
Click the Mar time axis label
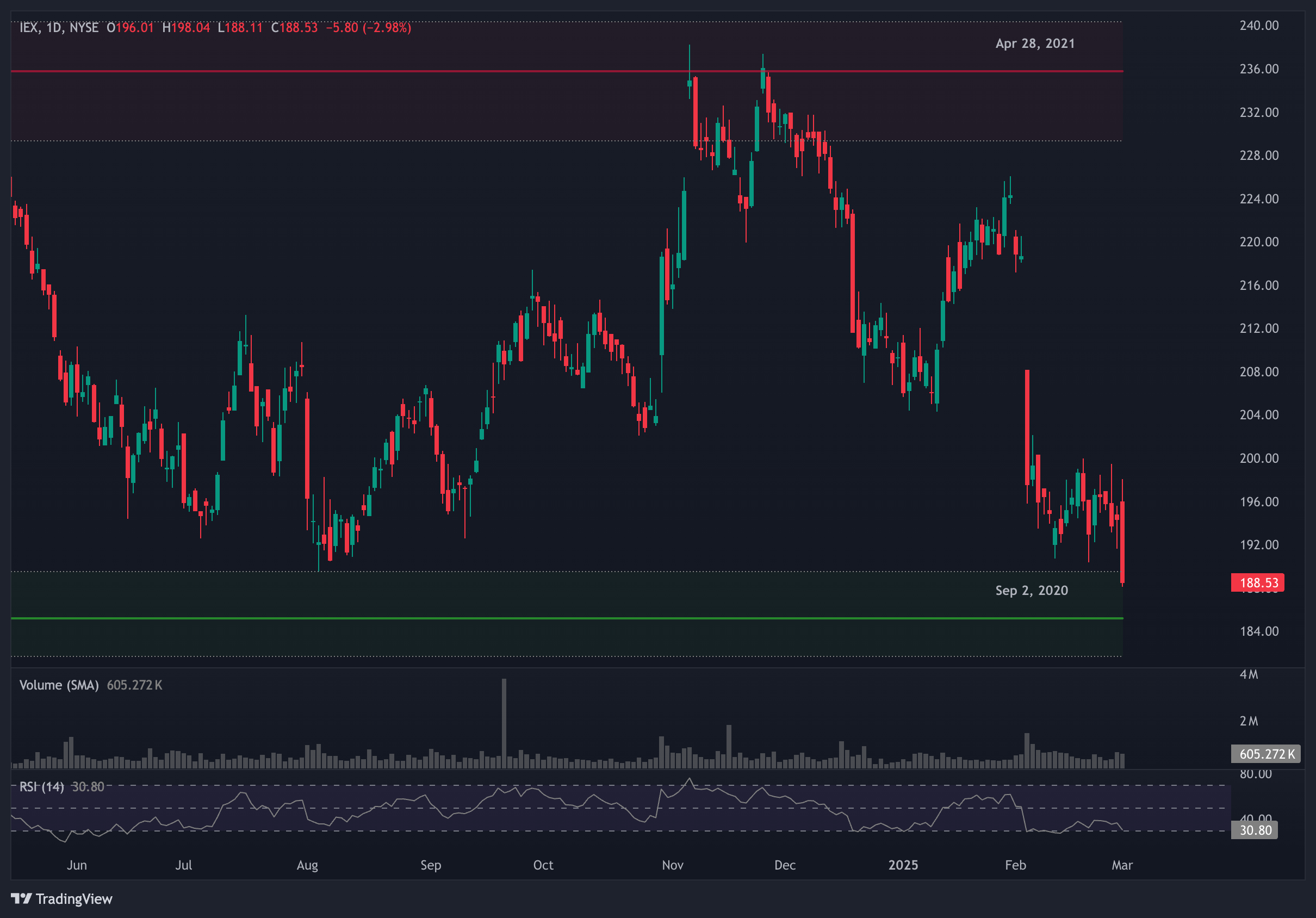click(x=1122, y=865)
